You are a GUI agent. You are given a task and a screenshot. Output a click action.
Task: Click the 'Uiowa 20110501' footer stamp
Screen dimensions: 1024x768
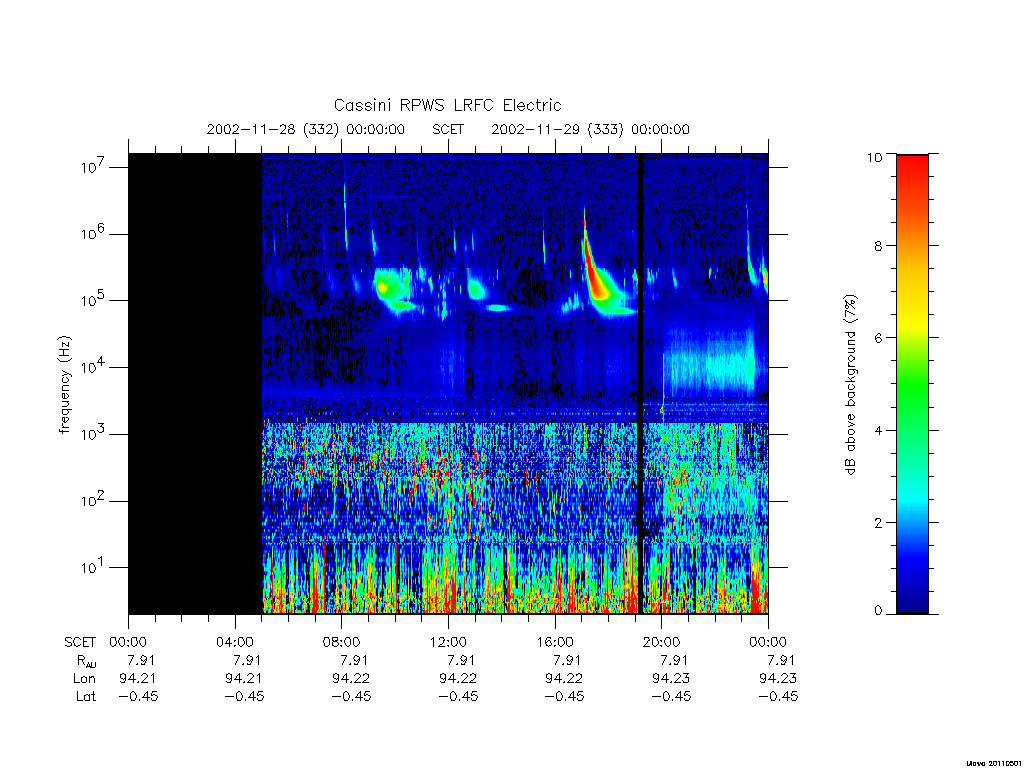tap(994, 763)
